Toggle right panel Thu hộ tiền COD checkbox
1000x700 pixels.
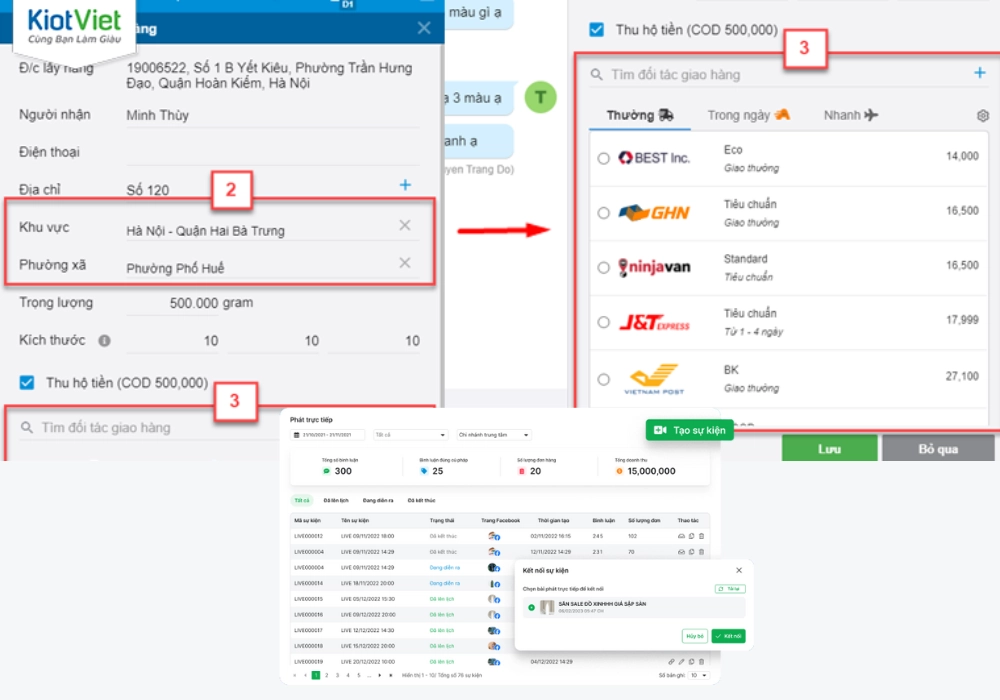click(x=596, y=30)
